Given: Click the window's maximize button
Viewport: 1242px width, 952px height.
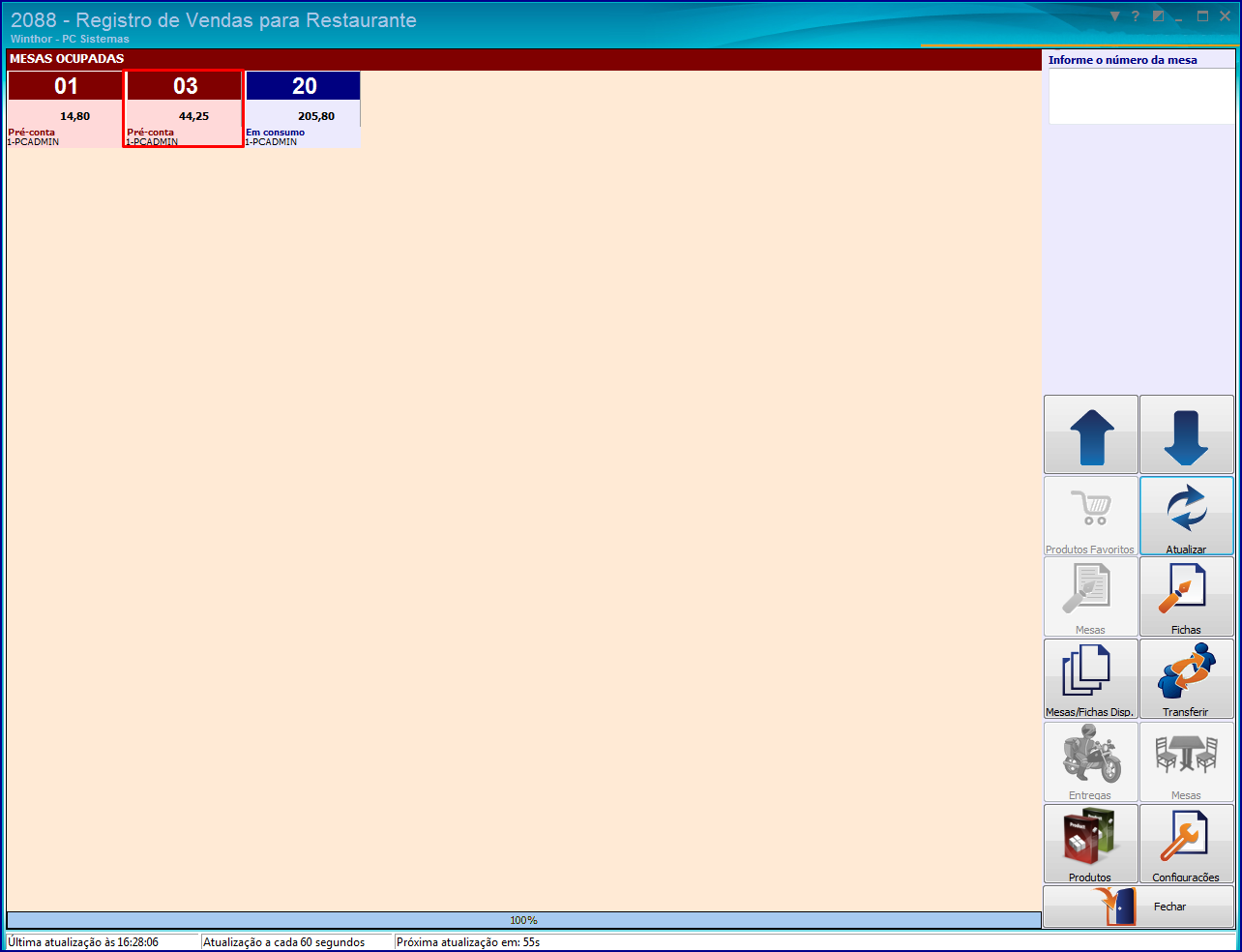Looking at the screenshot, I should click(x=1202, y=16).
